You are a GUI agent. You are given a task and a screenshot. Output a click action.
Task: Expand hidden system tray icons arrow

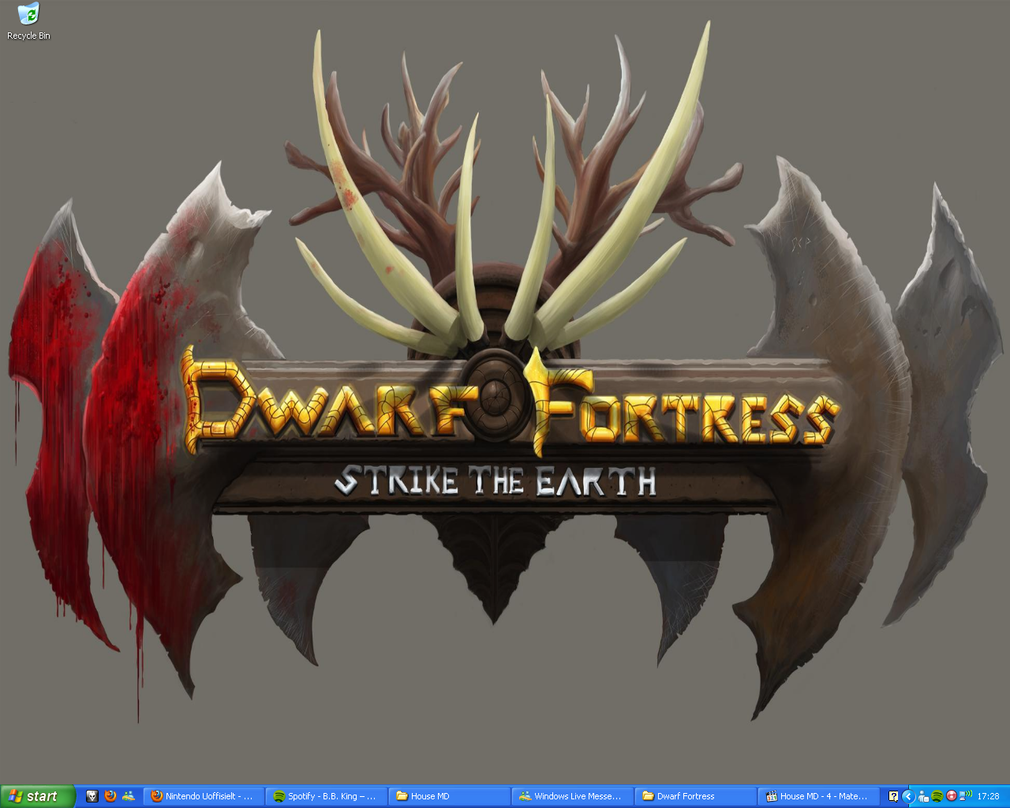click(909, 796)
